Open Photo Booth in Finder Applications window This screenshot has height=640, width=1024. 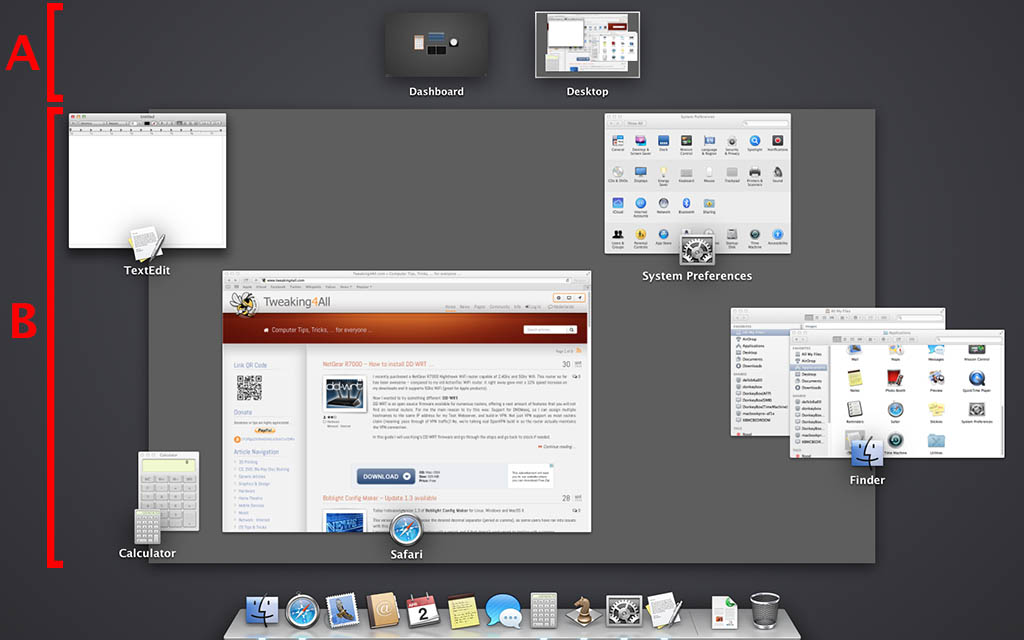895,380
